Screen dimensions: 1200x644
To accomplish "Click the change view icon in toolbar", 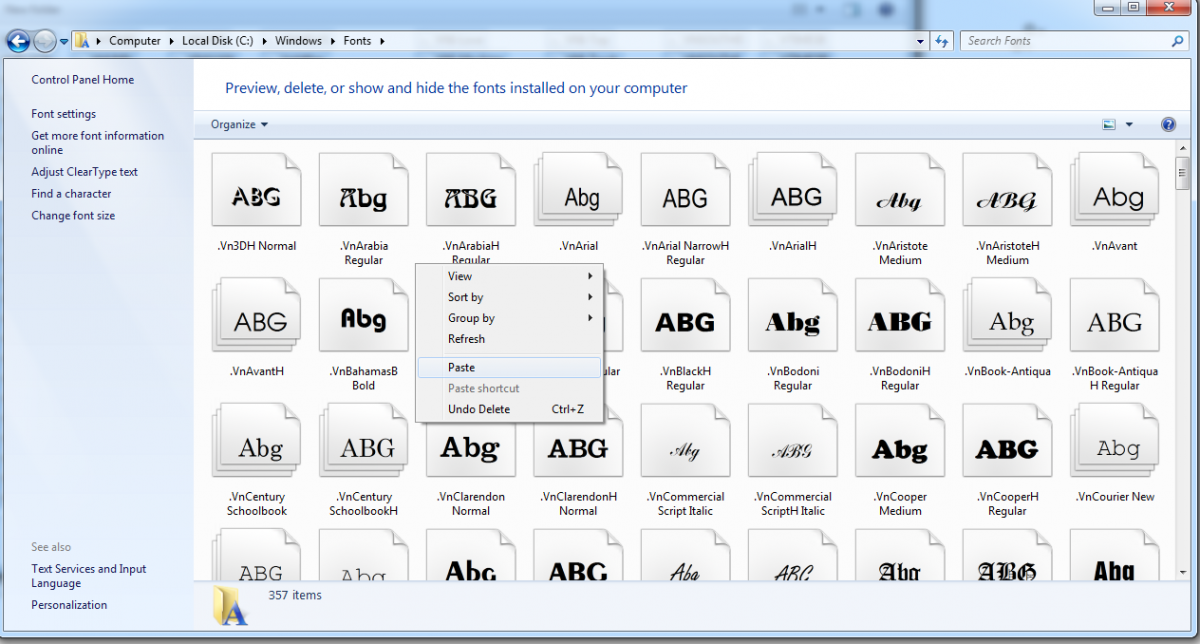I will [x=1109, y=125].
